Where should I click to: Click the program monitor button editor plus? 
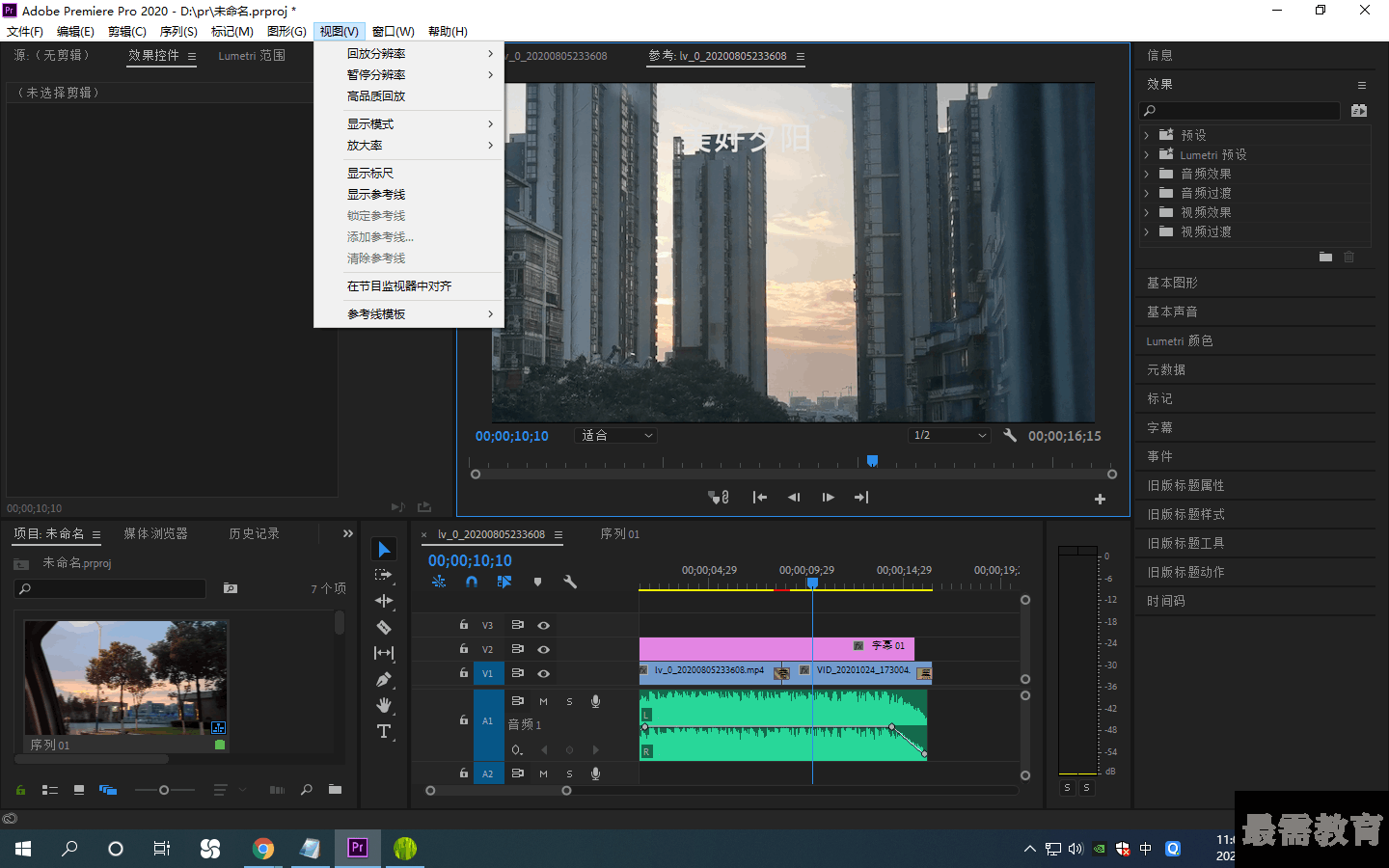1100,499
